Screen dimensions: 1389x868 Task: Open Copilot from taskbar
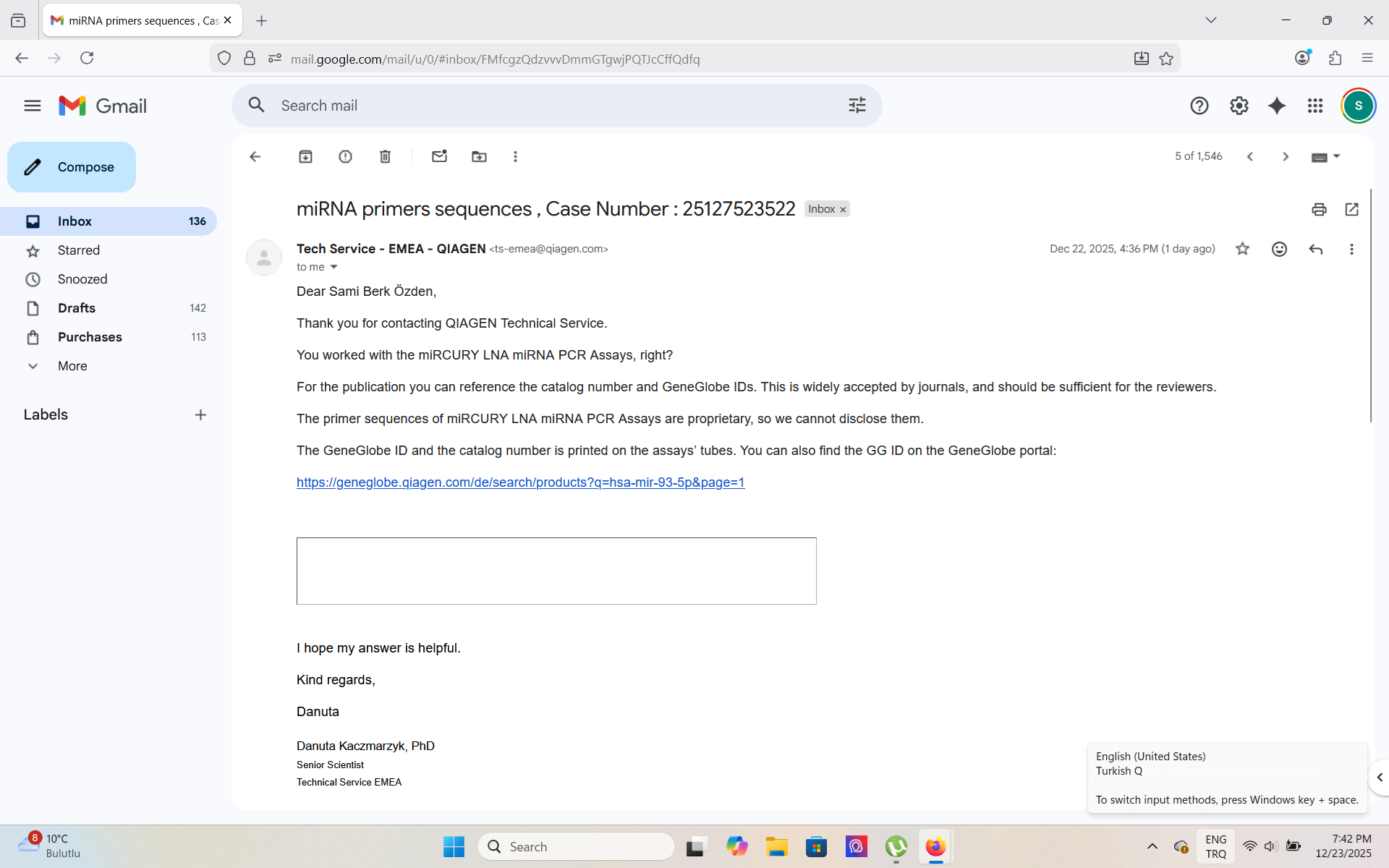coord(736,846)
